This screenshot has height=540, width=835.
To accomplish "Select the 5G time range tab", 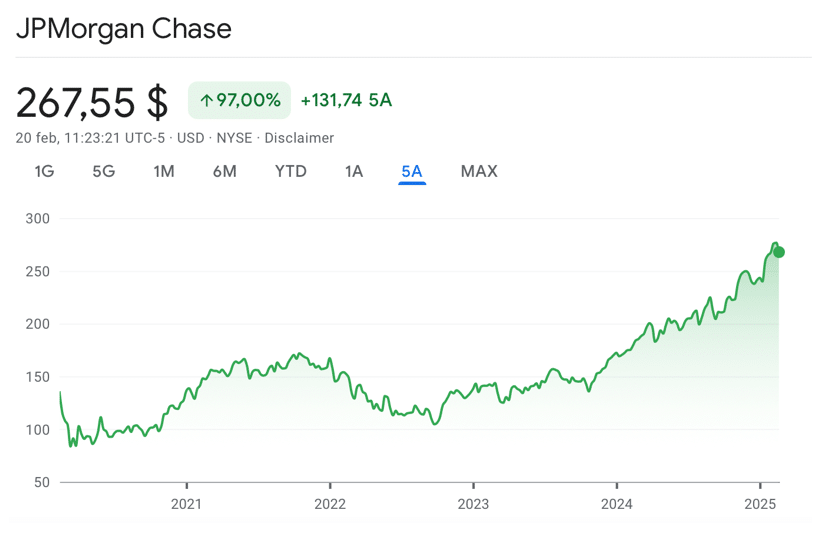I will pyautogui.click(x=103, y=171).
